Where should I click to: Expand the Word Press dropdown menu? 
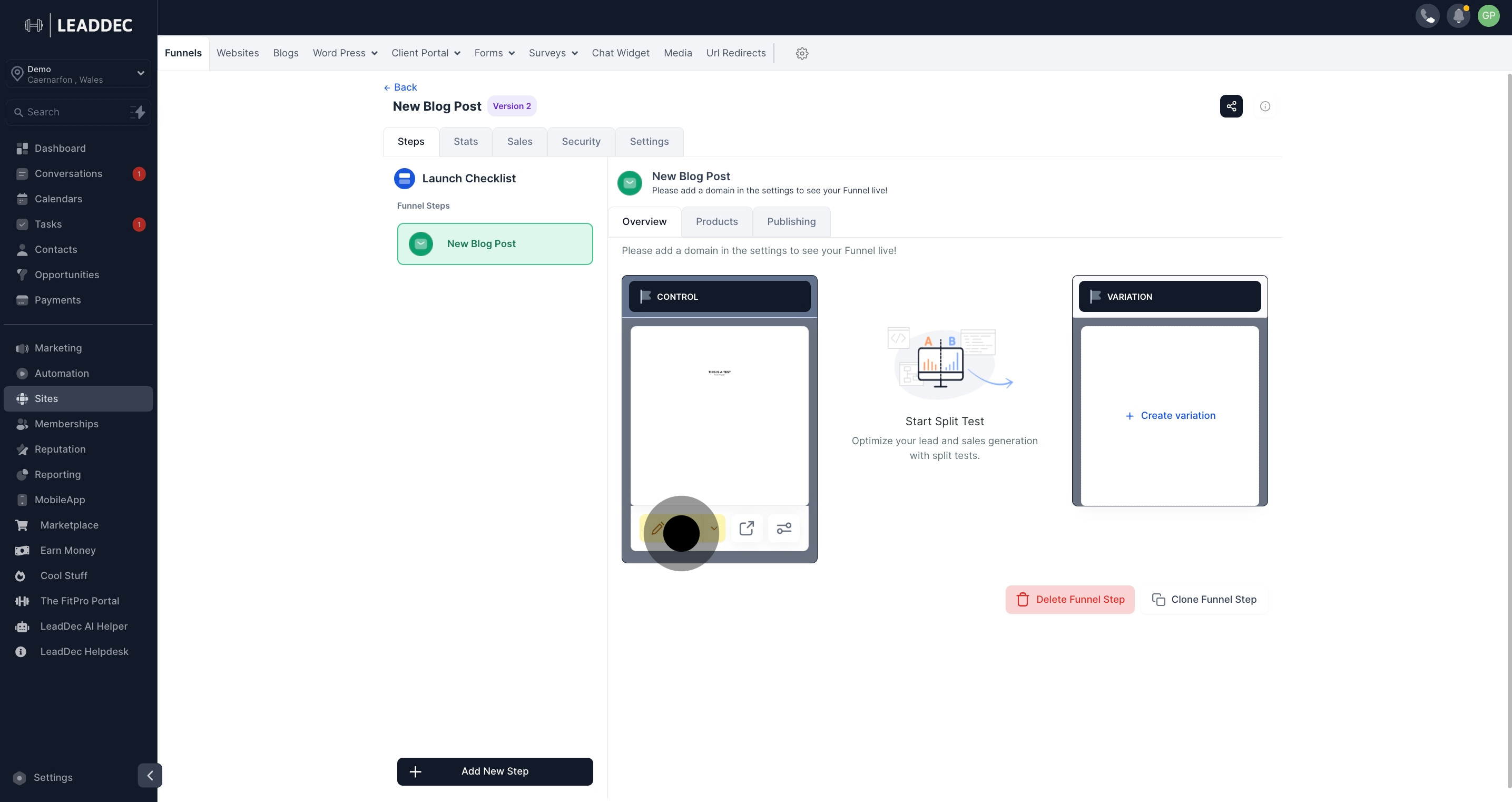point(345,53)
